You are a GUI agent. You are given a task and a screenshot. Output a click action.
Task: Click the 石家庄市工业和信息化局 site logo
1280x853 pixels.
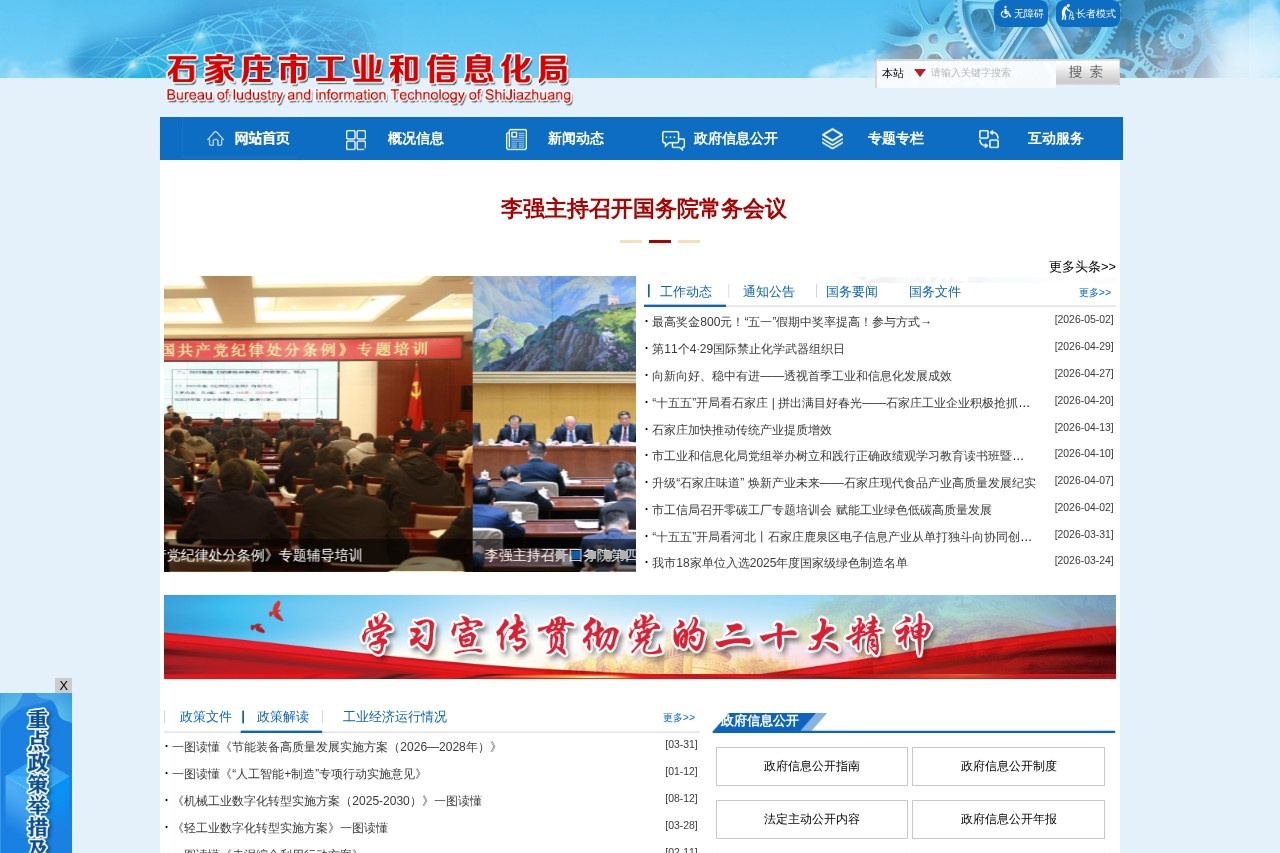pos(369,78)
